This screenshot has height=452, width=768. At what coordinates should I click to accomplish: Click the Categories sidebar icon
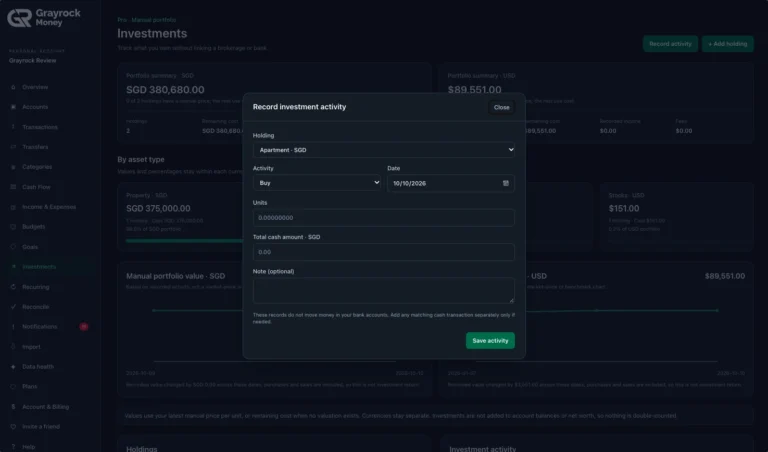pyautogui.click(x=13, y=167)
